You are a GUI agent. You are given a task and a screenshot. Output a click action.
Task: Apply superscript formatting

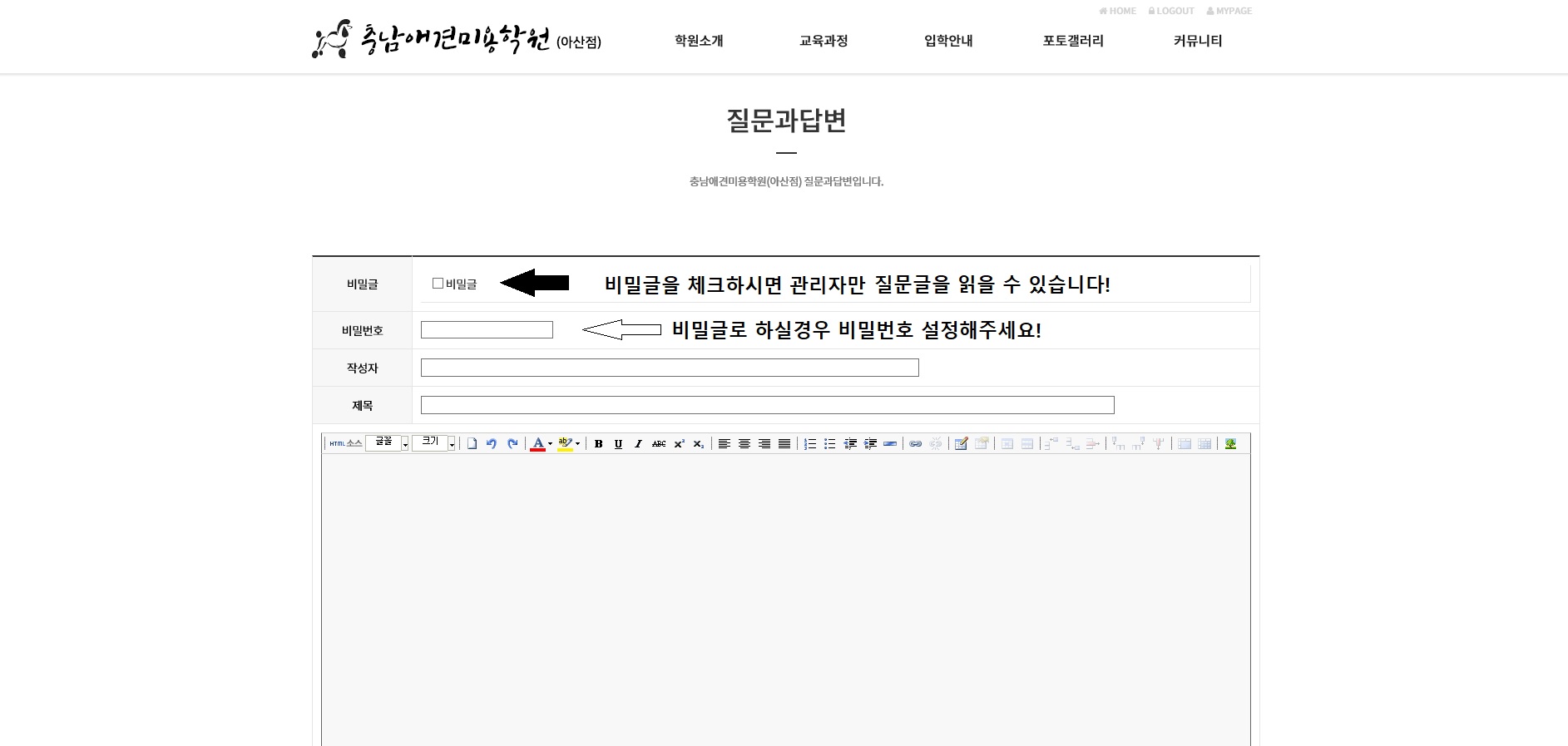coord(679,444)
